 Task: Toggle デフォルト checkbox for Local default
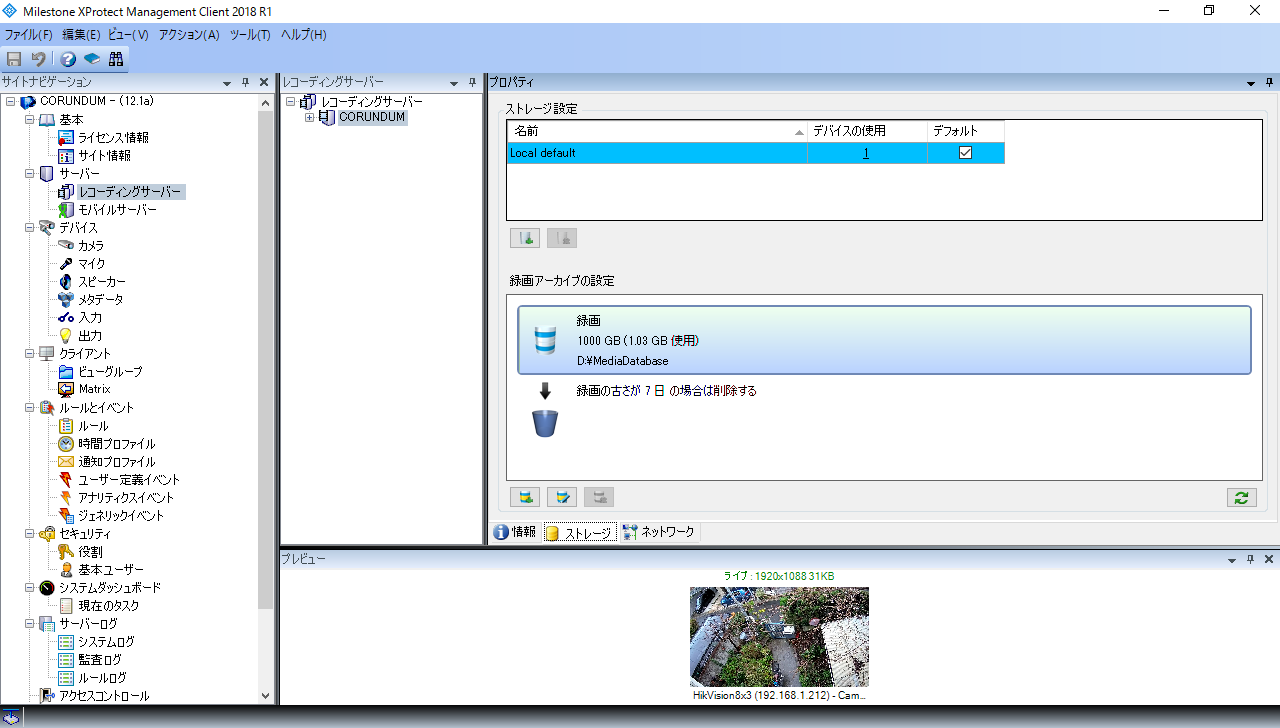point(965,153)
